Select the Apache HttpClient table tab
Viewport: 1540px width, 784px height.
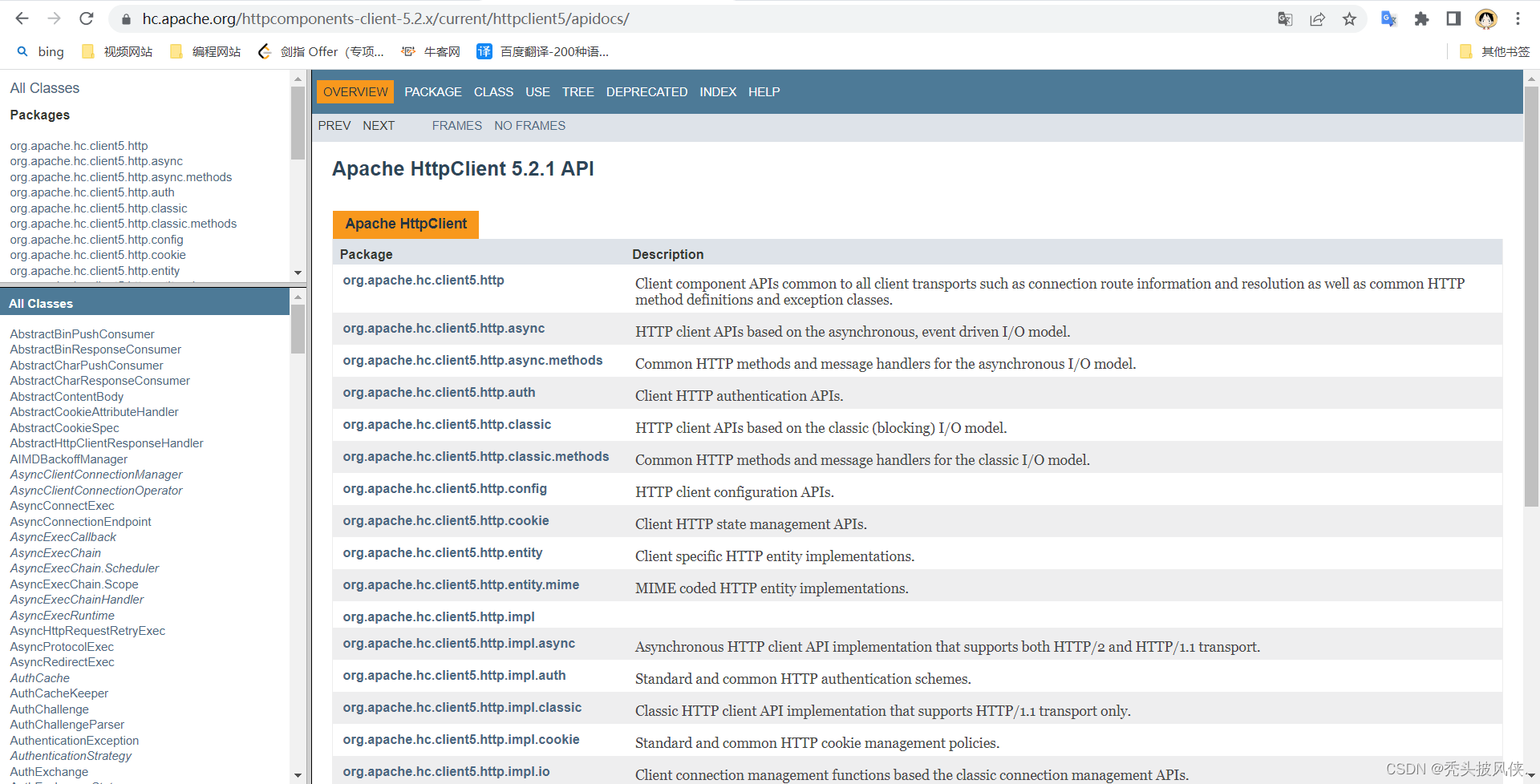(406, 224)
